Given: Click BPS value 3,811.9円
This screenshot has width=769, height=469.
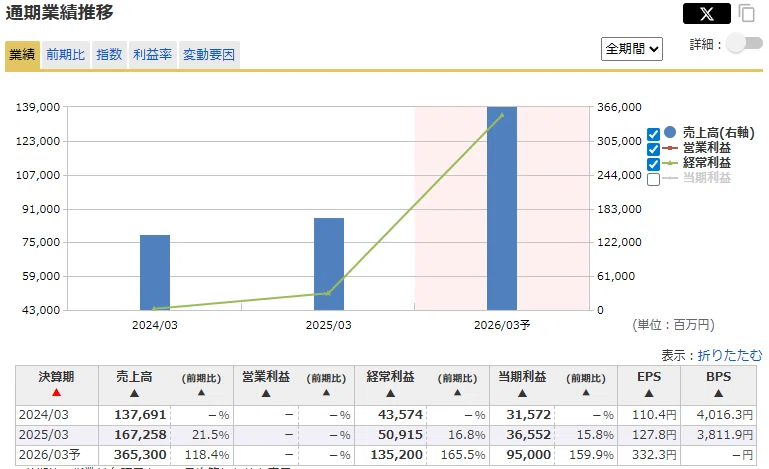Looking at the screenshot, I should (724, 435).
